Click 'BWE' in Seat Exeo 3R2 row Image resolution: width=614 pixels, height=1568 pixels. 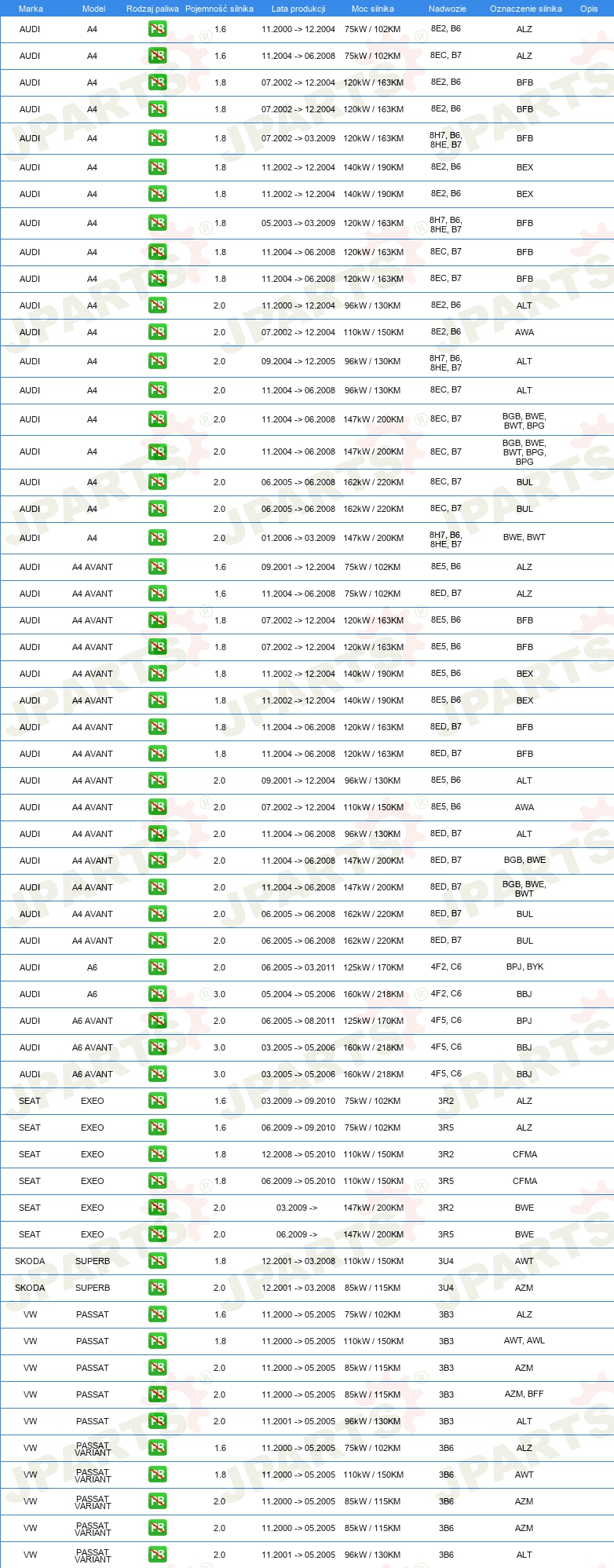(524, 1208)
